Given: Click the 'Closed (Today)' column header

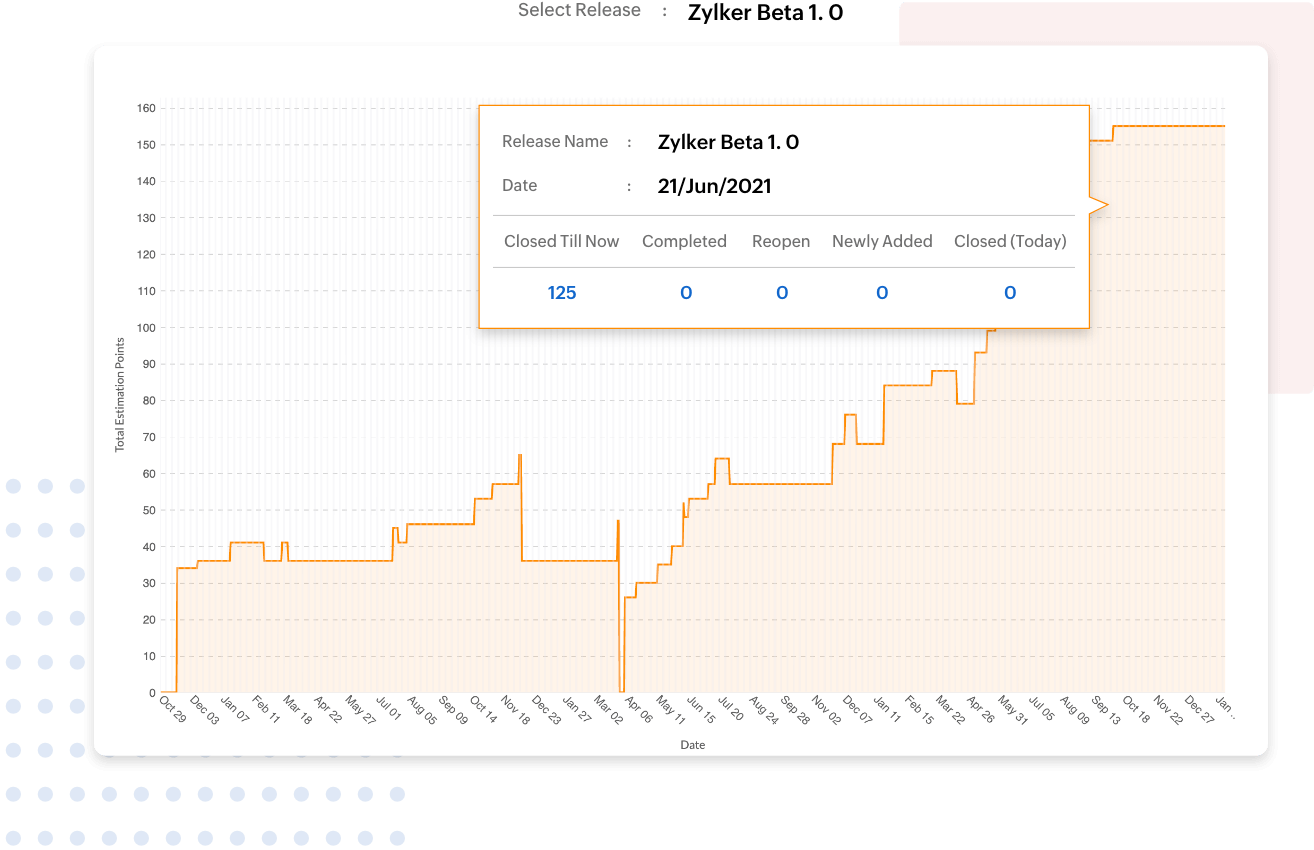Looking at the screenshot, I should (1010, 241).
